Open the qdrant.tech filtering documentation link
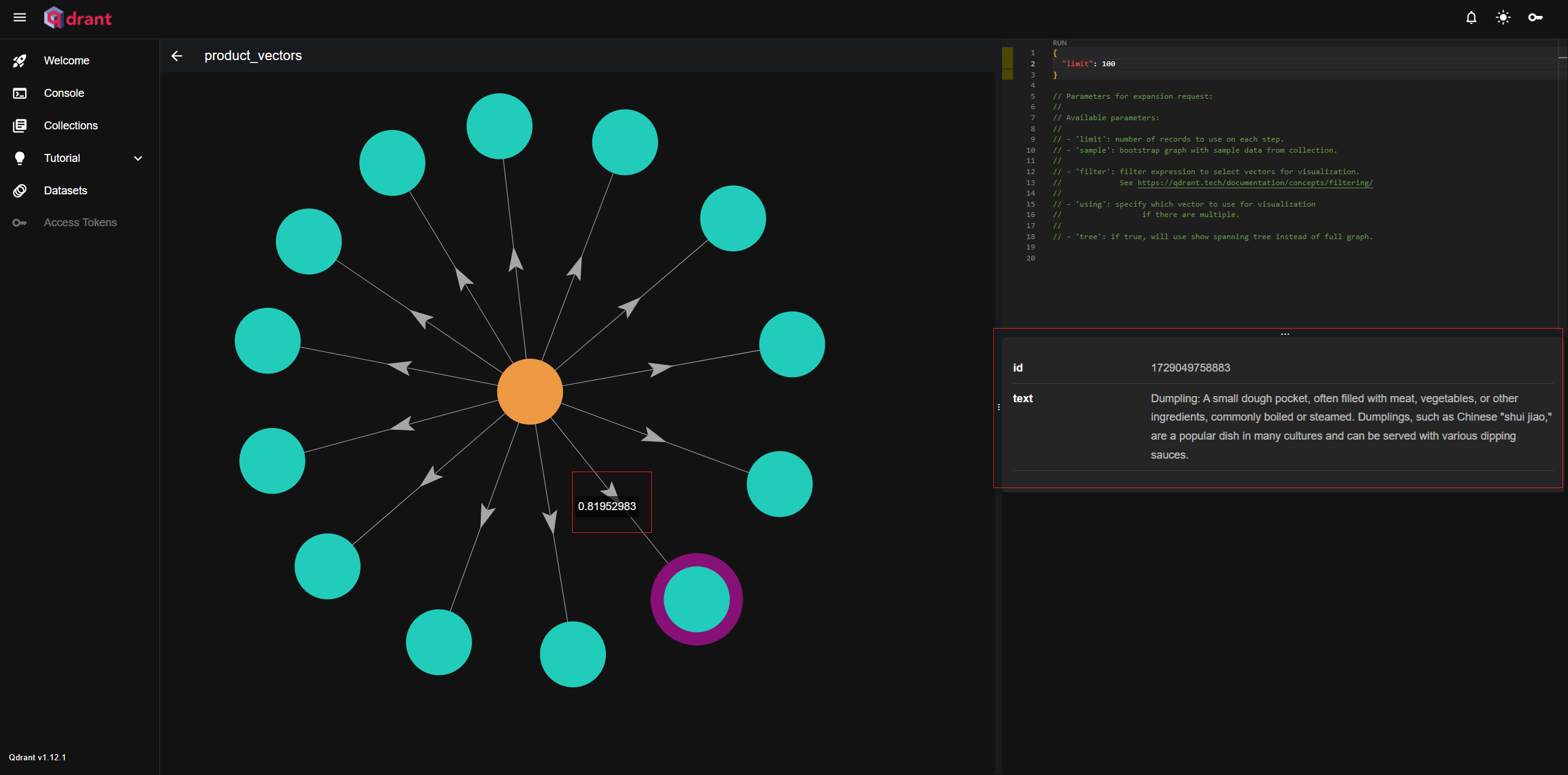Viewport: 1568px width, 775px height. tap(1255, 183)
